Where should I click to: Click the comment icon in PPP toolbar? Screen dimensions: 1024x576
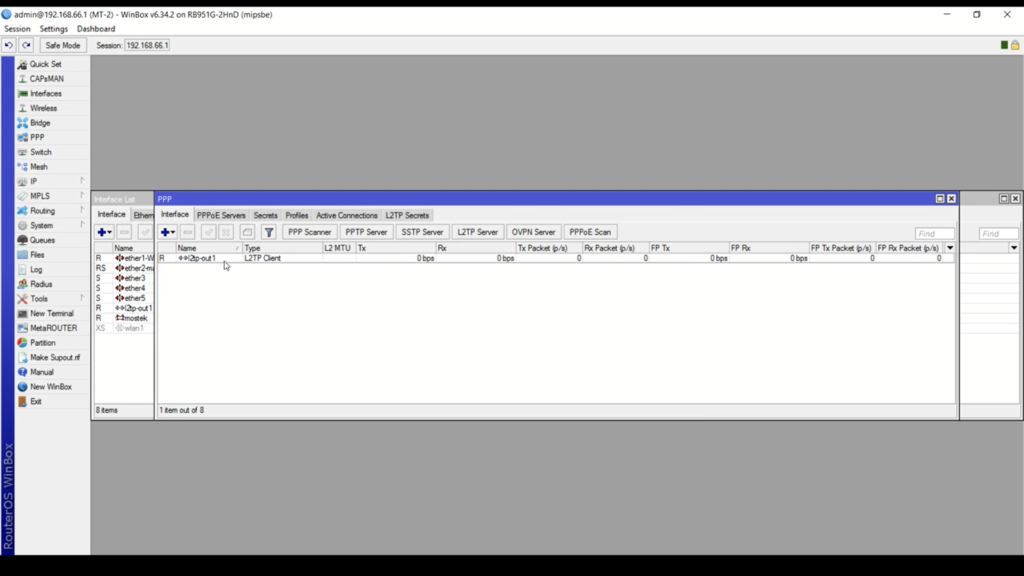coord(247,232)
